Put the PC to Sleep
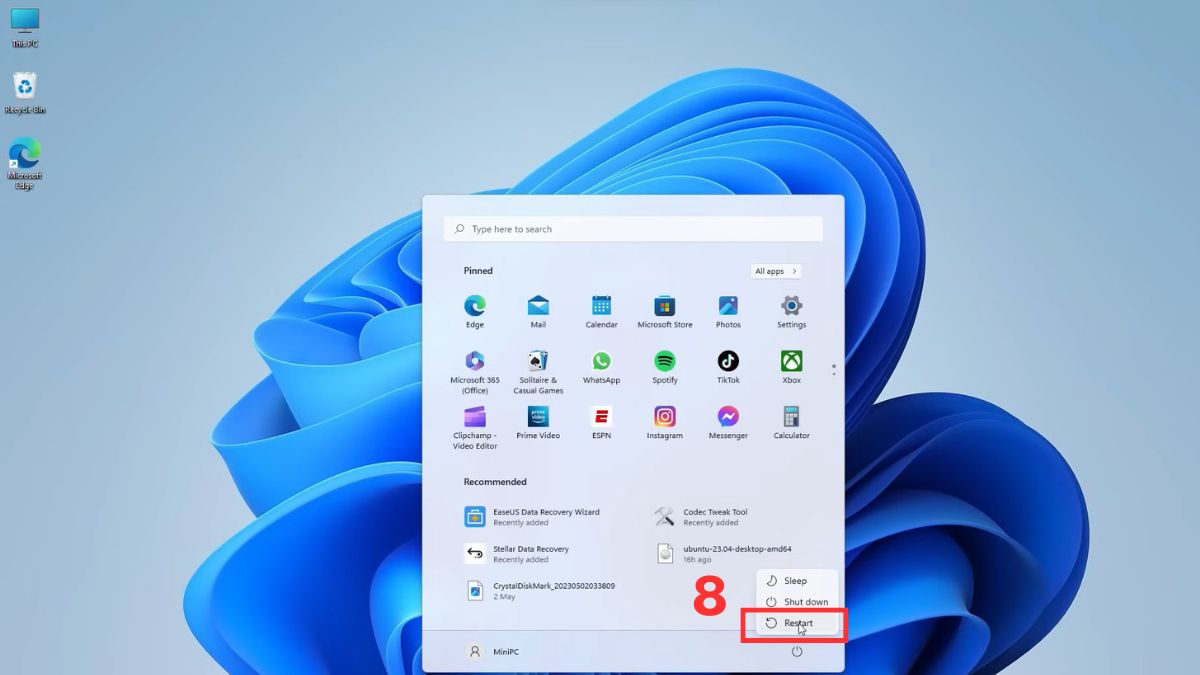This screenshot has width=1200, height=675. (797, 580)
